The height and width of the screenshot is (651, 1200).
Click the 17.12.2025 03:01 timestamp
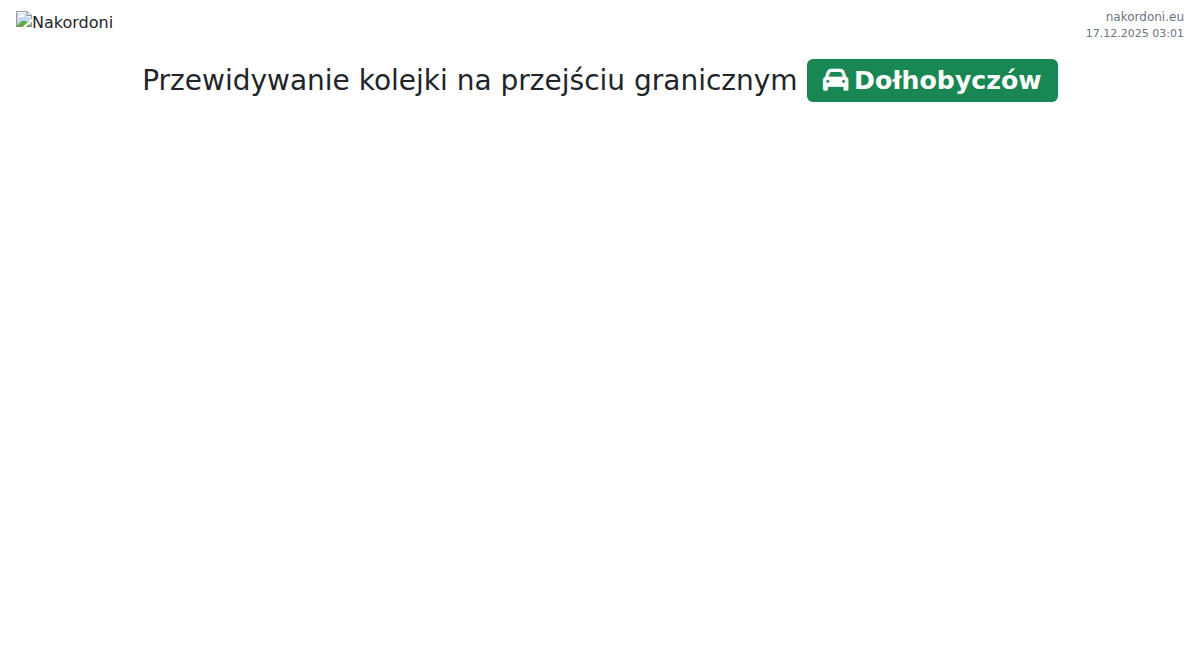click(x=1134, y=33)
